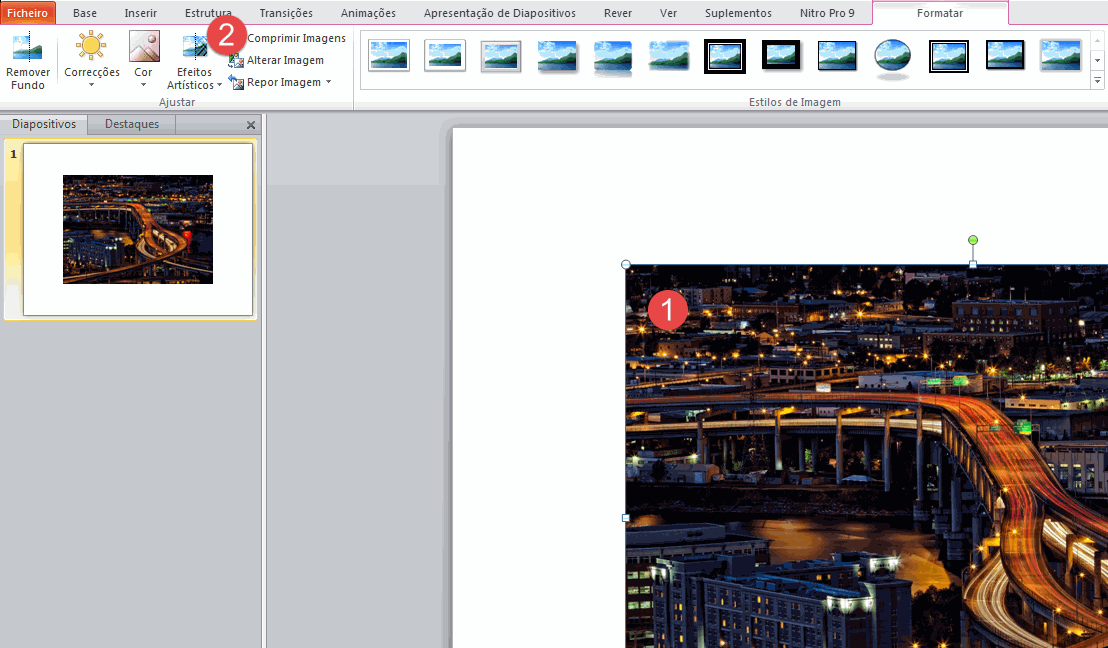The image size is (1108, 648).
Task: Switch to the Base tab
Action: click(85, 13)
